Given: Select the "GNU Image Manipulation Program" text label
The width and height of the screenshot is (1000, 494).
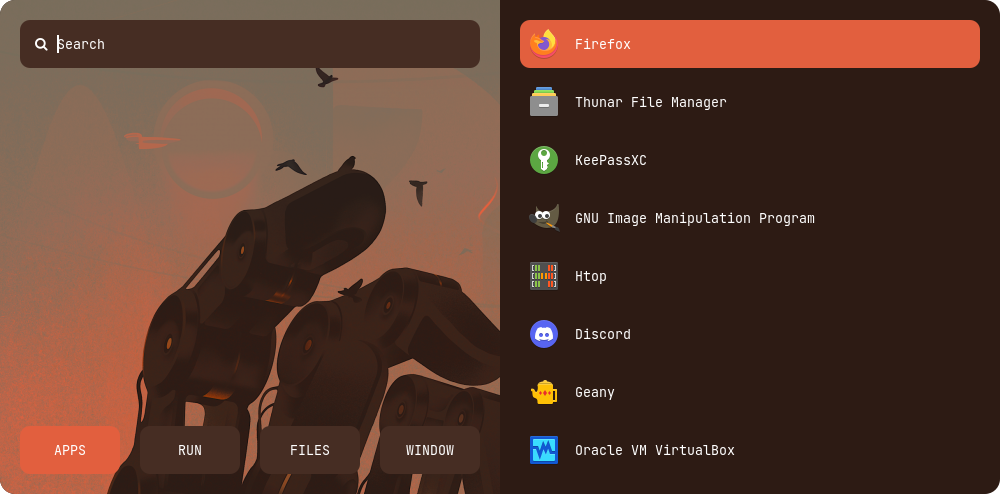Looking at the screenshot, I should pos(694,218).
